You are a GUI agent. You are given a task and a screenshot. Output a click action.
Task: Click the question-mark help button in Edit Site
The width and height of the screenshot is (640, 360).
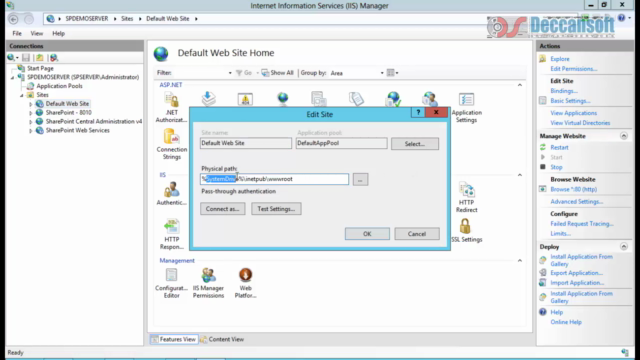(x=418, y=112)
